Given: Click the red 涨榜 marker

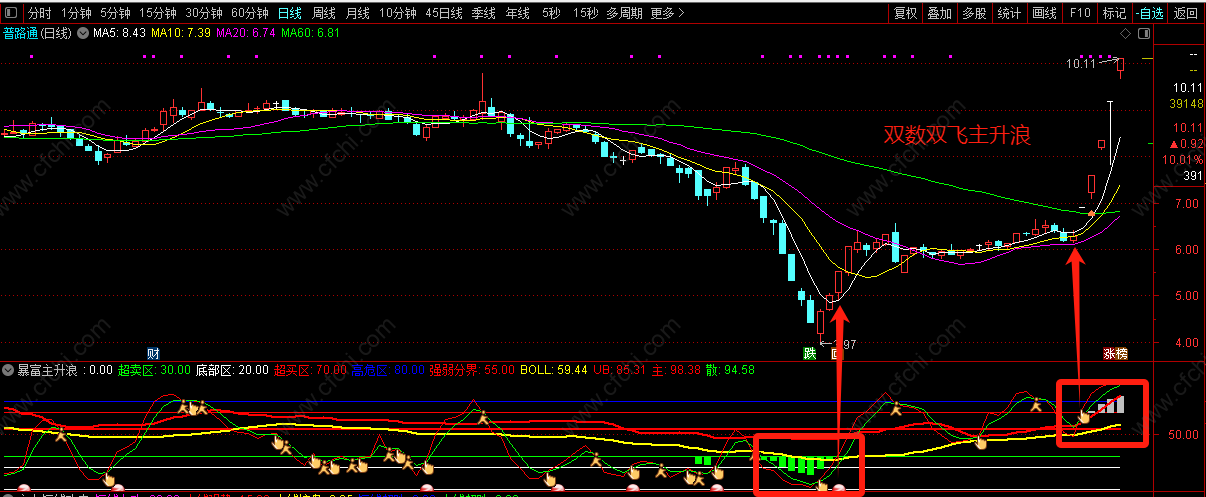Looking at the screenshot, I should (x=1115, y=354).
